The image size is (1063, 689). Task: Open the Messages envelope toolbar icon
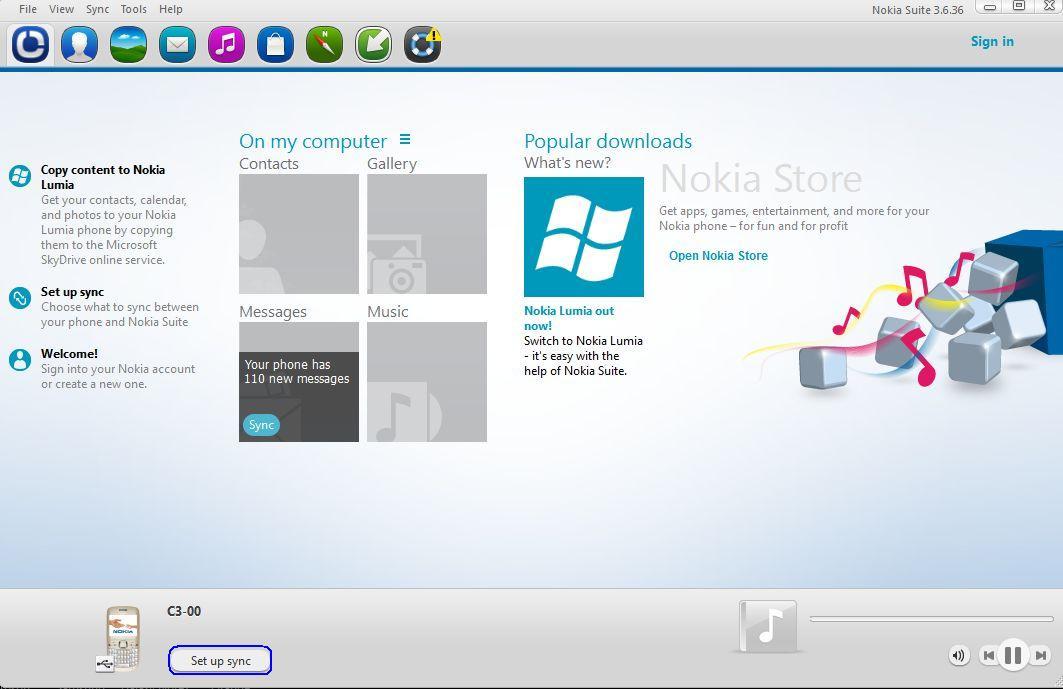(178, 45)
